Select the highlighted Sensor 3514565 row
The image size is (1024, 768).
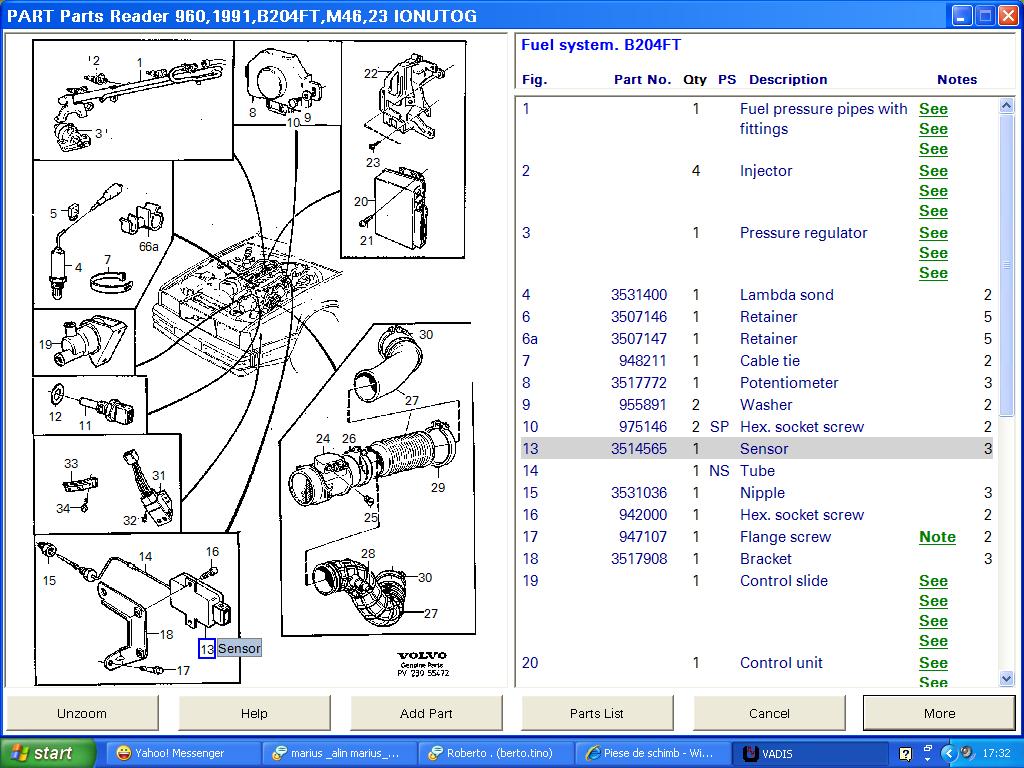pyautogui.click(x=757, y=449)
